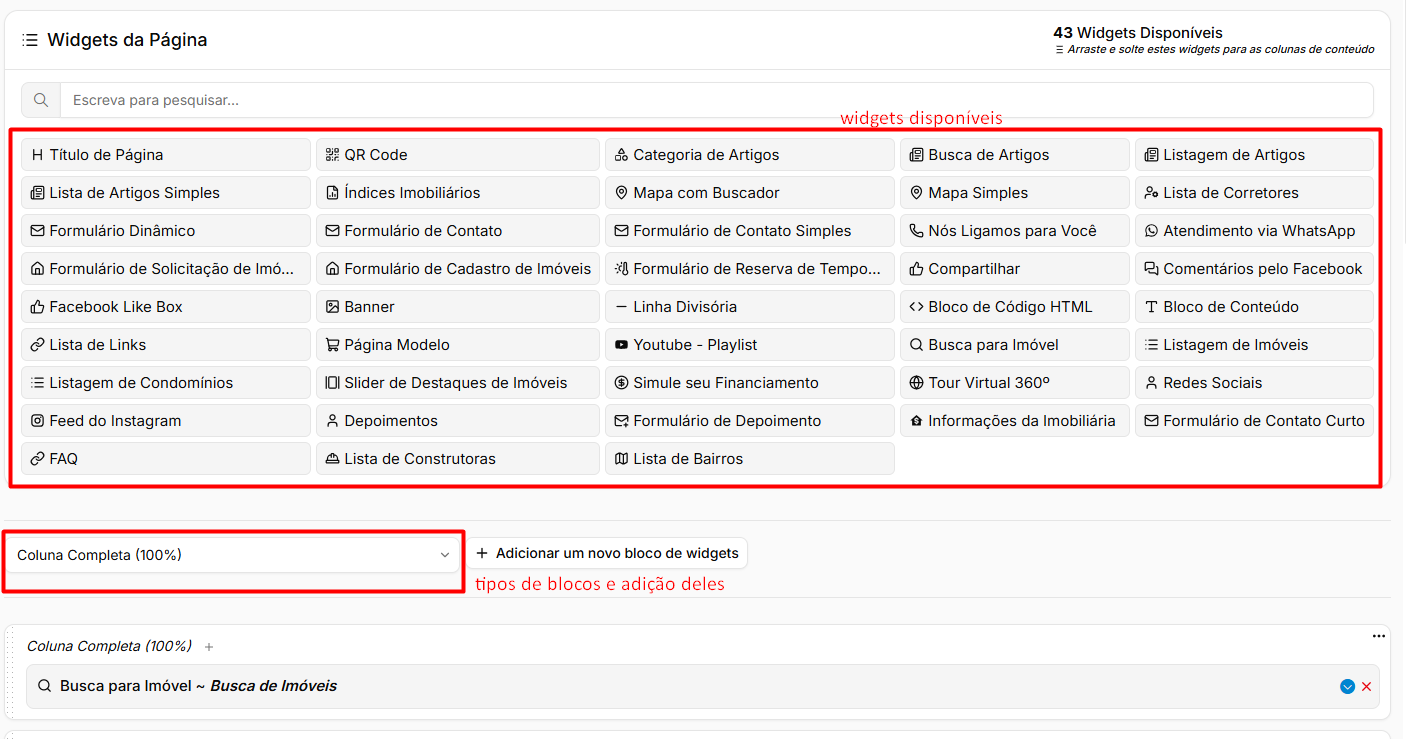Click the Widgets da Página list icon
The height and width of the screenshot is (739, 1406).
click(30, 40)
